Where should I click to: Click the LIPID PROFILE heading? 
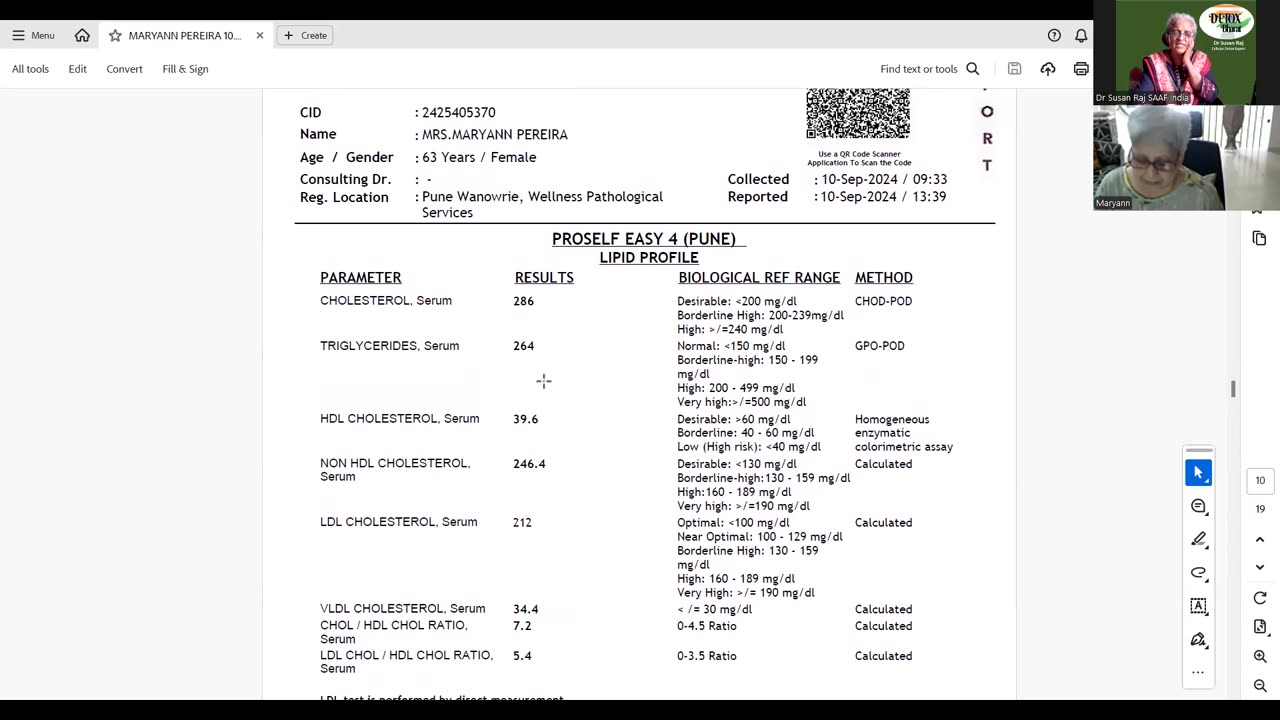pos(649,258)
